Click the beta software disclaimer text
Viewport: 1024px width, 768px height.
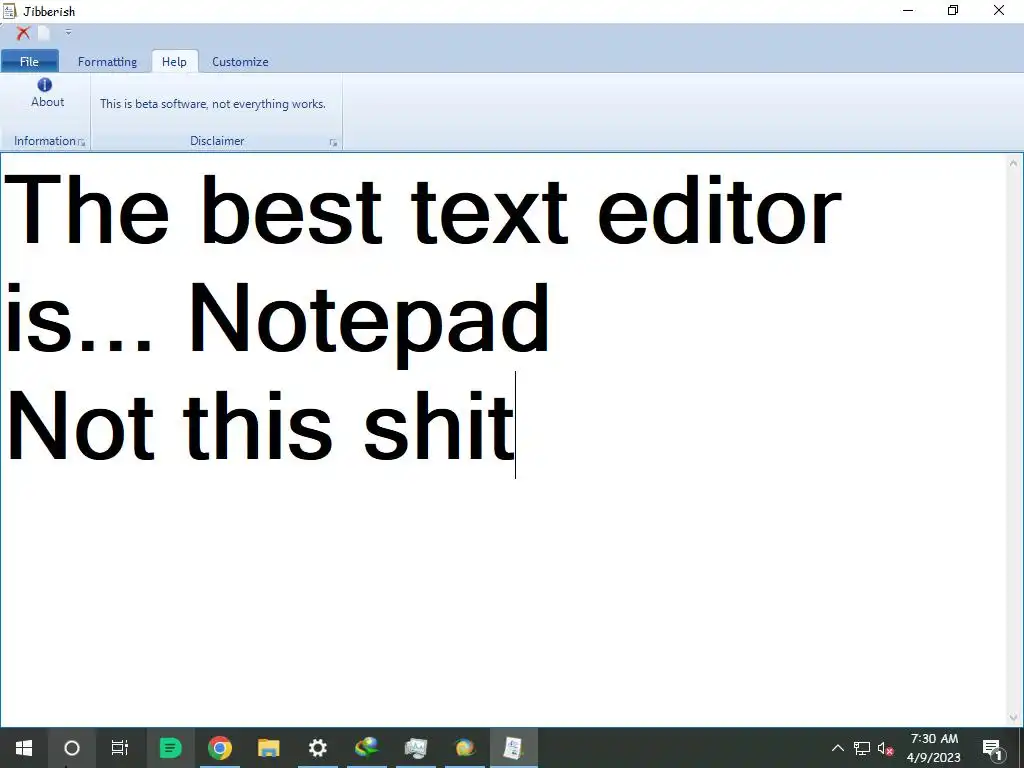tap(213, 104)
